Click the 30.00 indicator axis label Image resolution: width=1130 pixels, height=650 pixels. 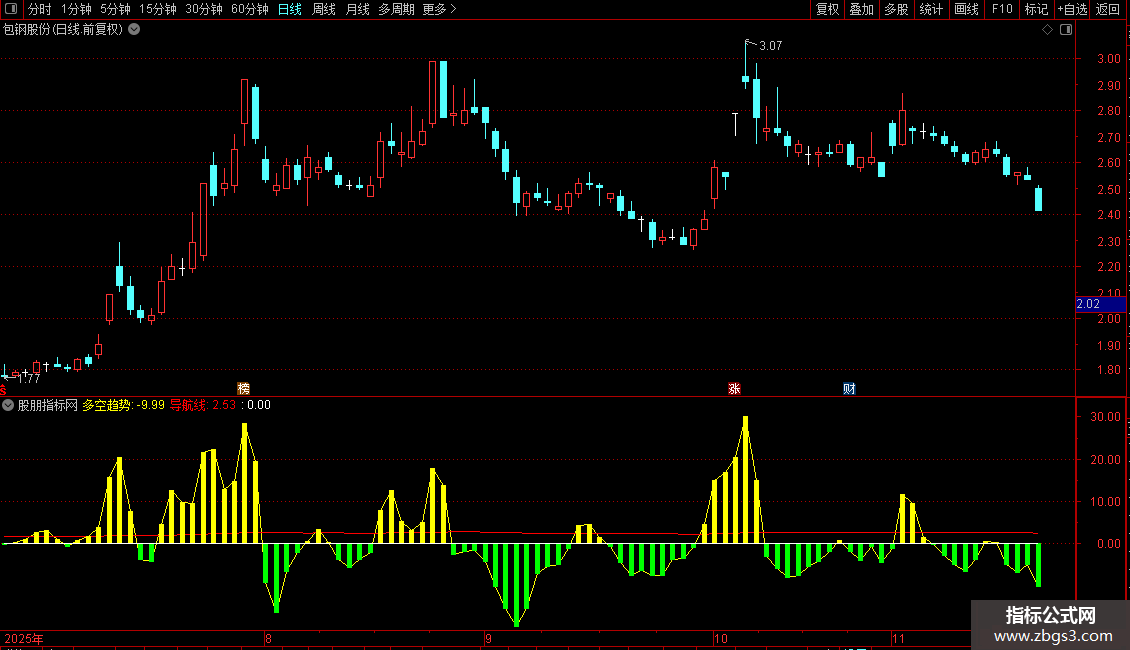pyautogui.click(x=1105, y=417)
